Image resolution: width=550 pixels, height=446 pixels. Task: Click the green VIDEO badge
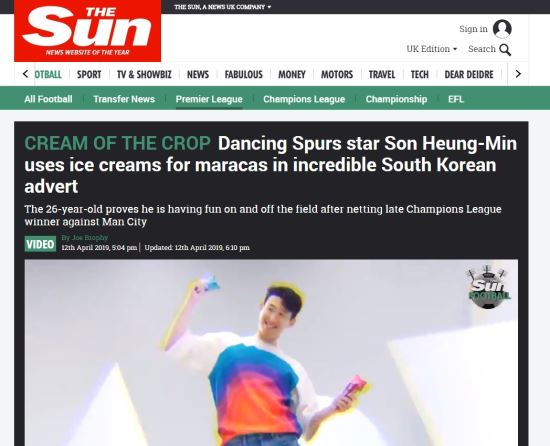coord(40,244)
